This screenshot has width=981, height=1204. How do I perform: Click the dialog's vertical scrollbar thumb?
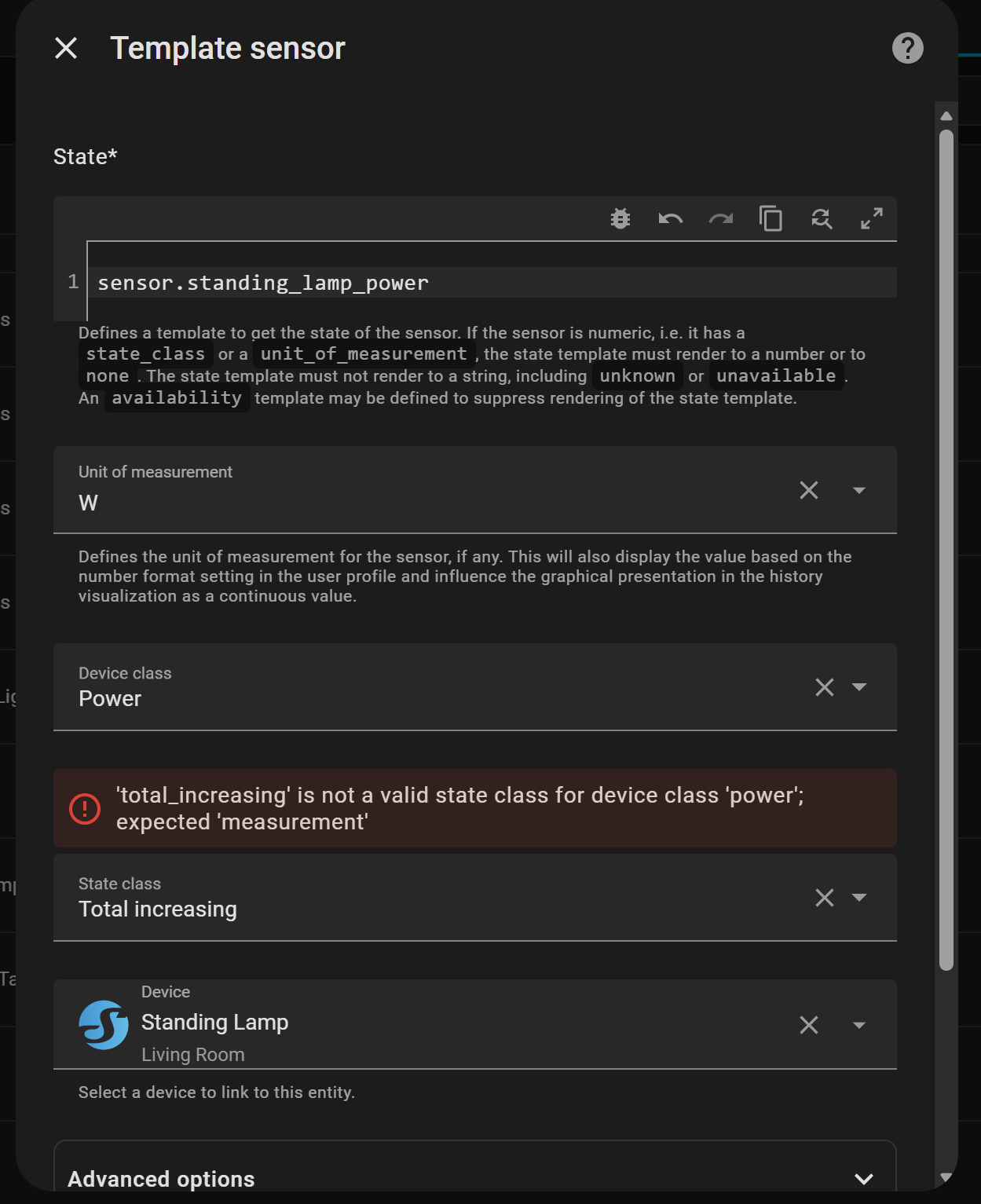pos(946,550)
